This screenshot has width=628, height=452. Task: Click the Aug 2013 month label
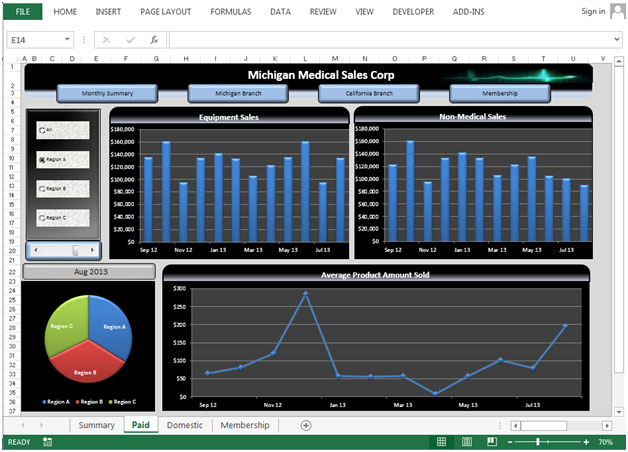coord(89,271)
